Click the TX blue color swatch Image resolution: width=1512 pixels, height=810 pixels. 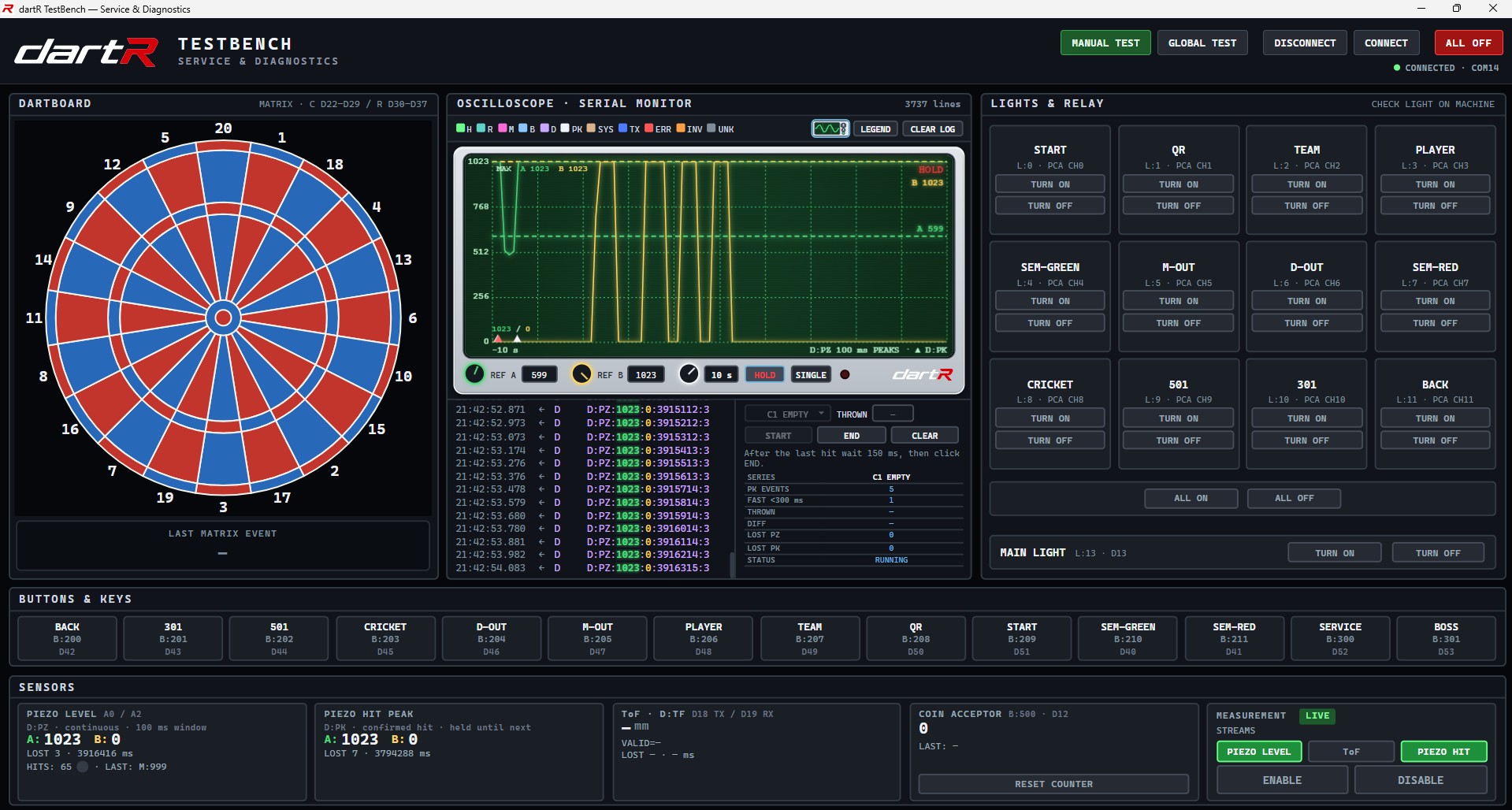coord(622,128)
